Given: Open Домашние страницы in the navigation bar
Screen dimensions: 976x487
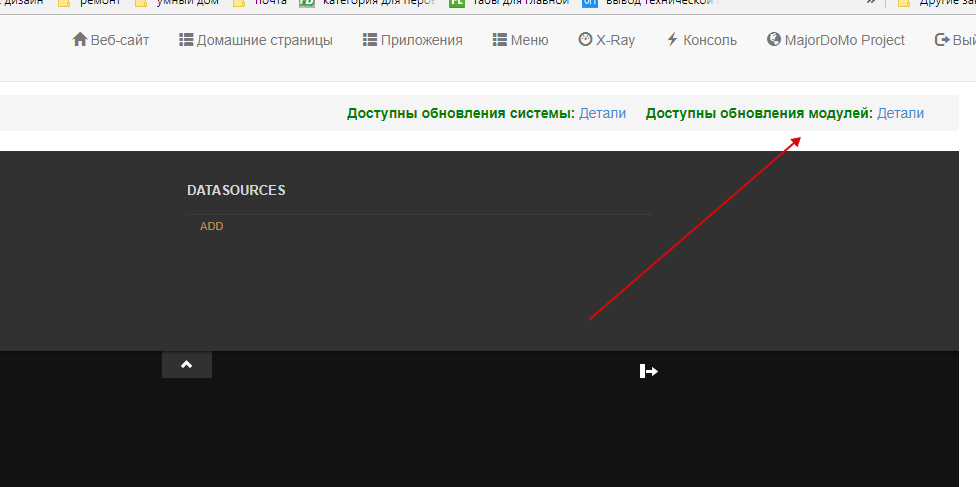Looking at the screenshot, I should pyautogui.click(x=256, y=40).
